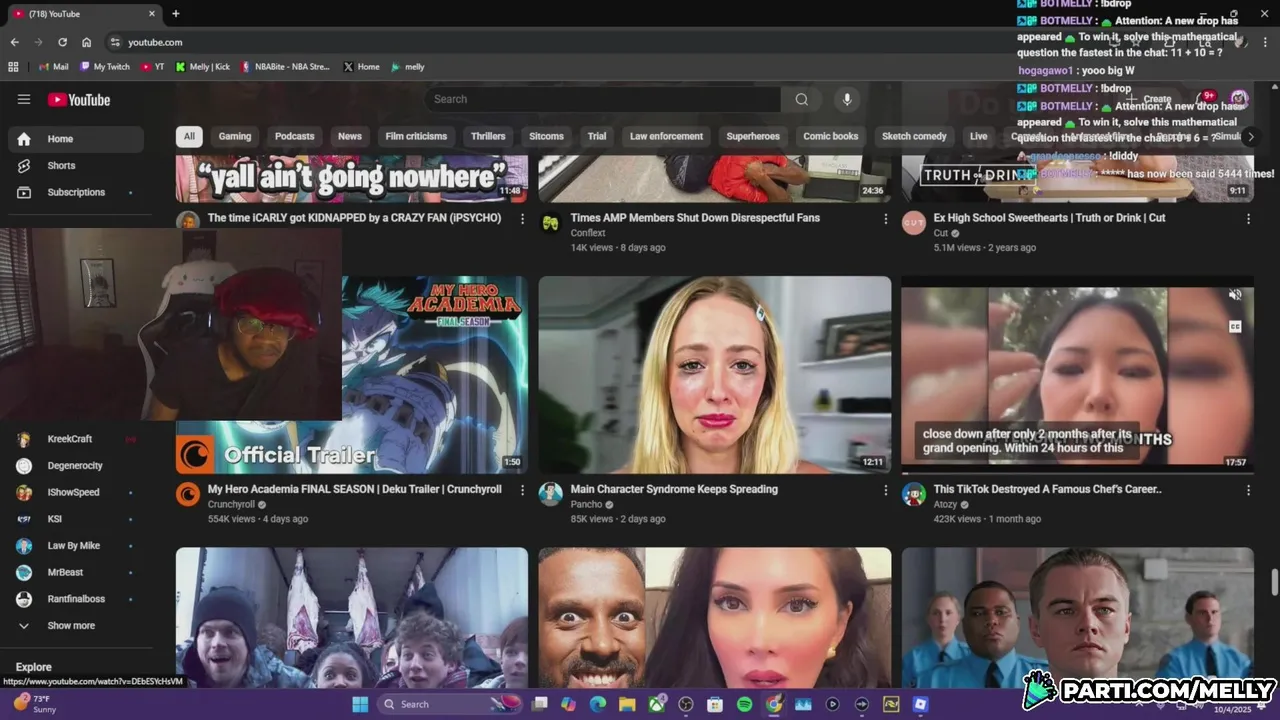Open options for Ex High School Sweethearts video
The width and height of the screenshot is (1280, 720).
click(1248, 218)
